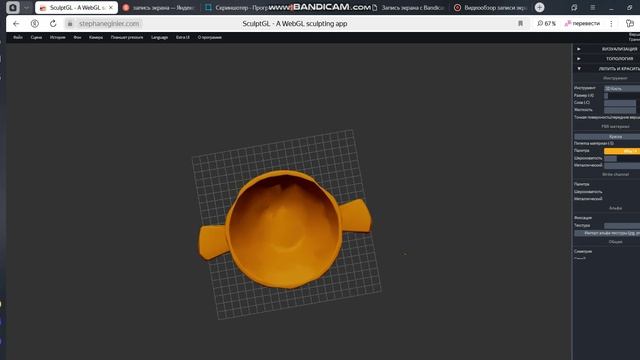
Task: Open the История menu
Action: point(58,37)
